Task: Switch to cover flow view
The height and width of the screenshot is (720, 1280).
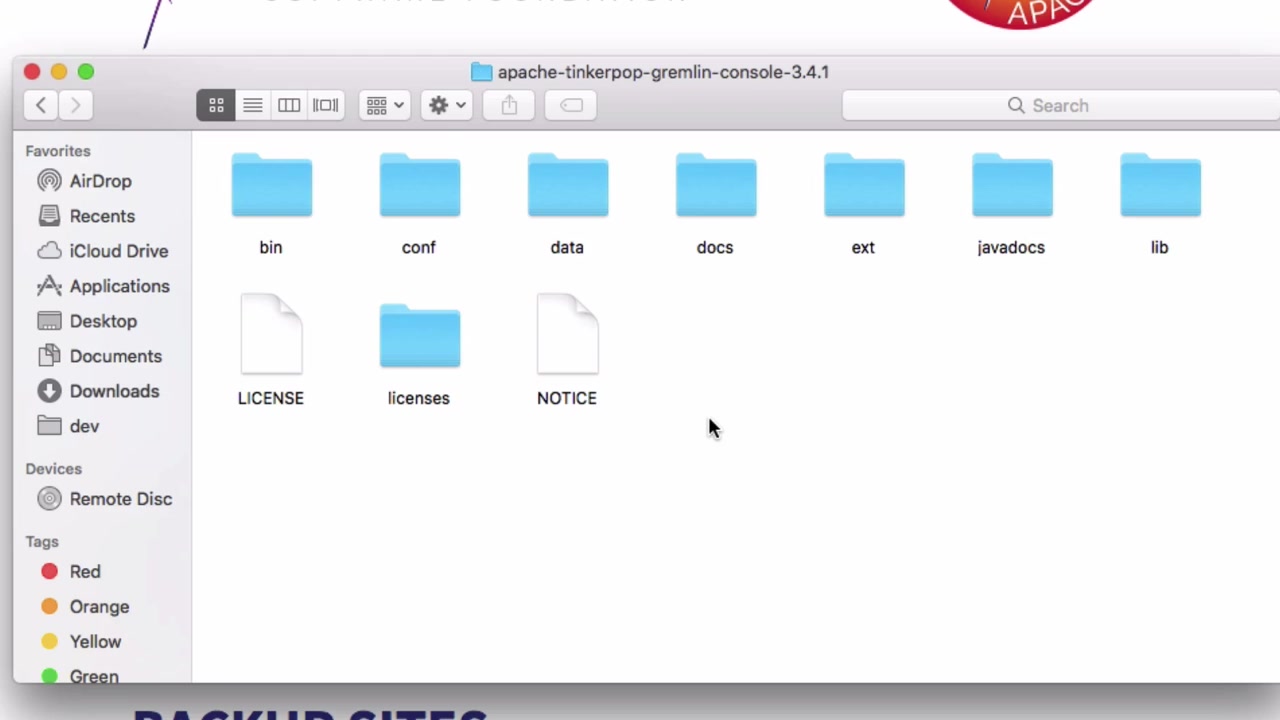Action: pos(325,105)
